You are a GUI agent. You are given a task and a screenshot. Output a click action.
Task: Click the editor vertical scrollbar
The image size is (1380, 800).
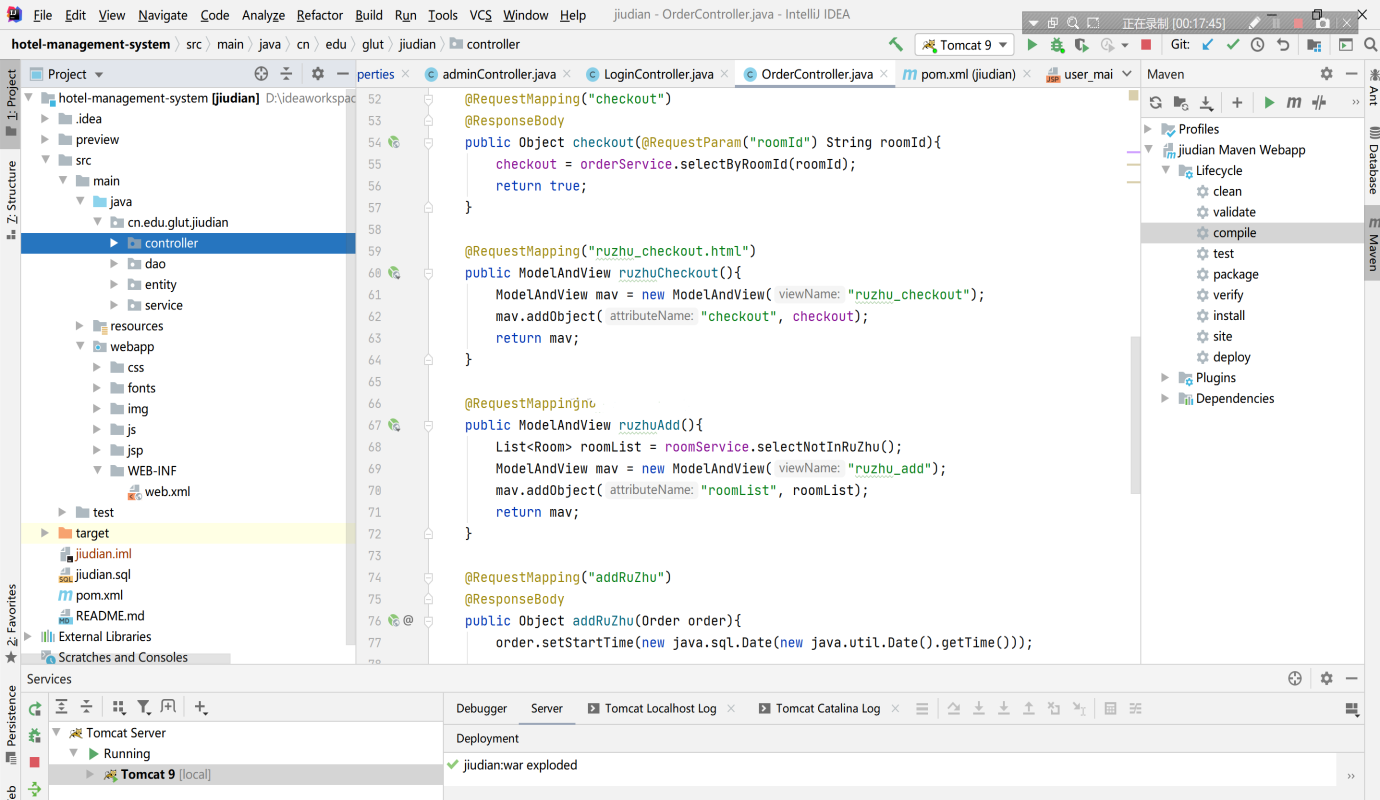coord(1134,414)
